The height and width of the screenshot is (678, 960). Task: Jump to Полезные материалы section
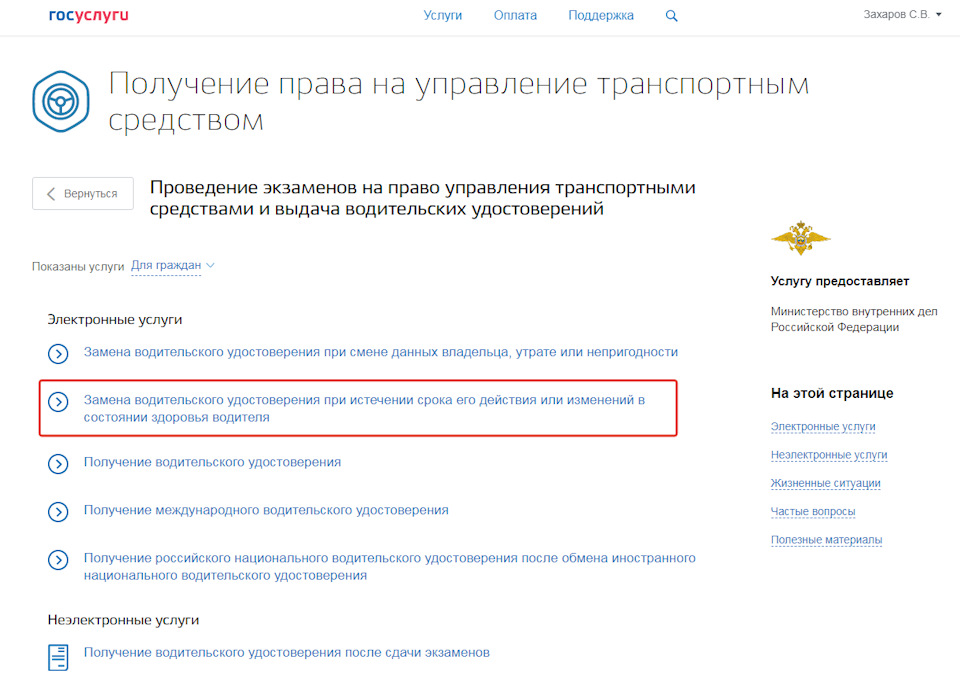(x=827, y=540)
